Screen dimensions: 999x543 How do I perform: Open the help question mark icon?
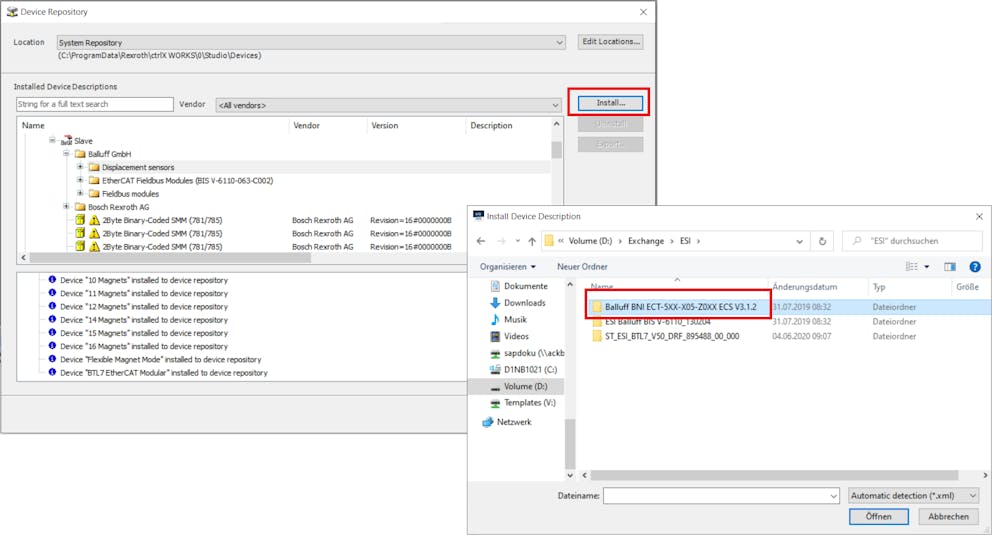click(975, 266)
